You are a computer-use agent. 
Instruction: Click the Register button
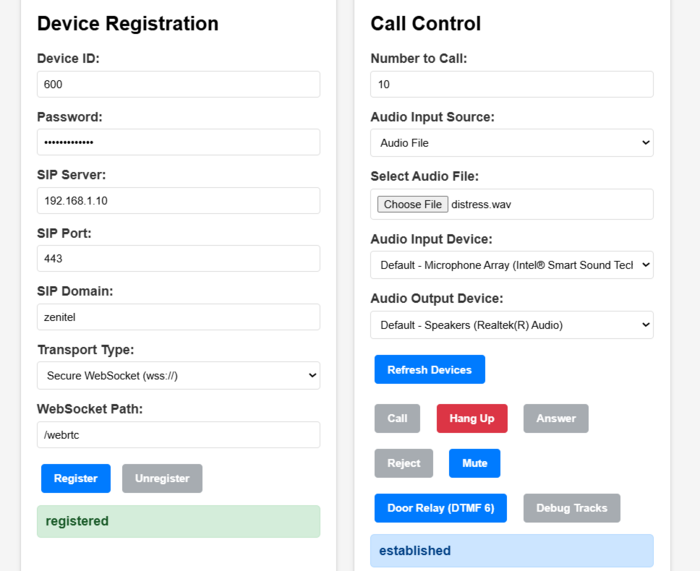(76, 478)
